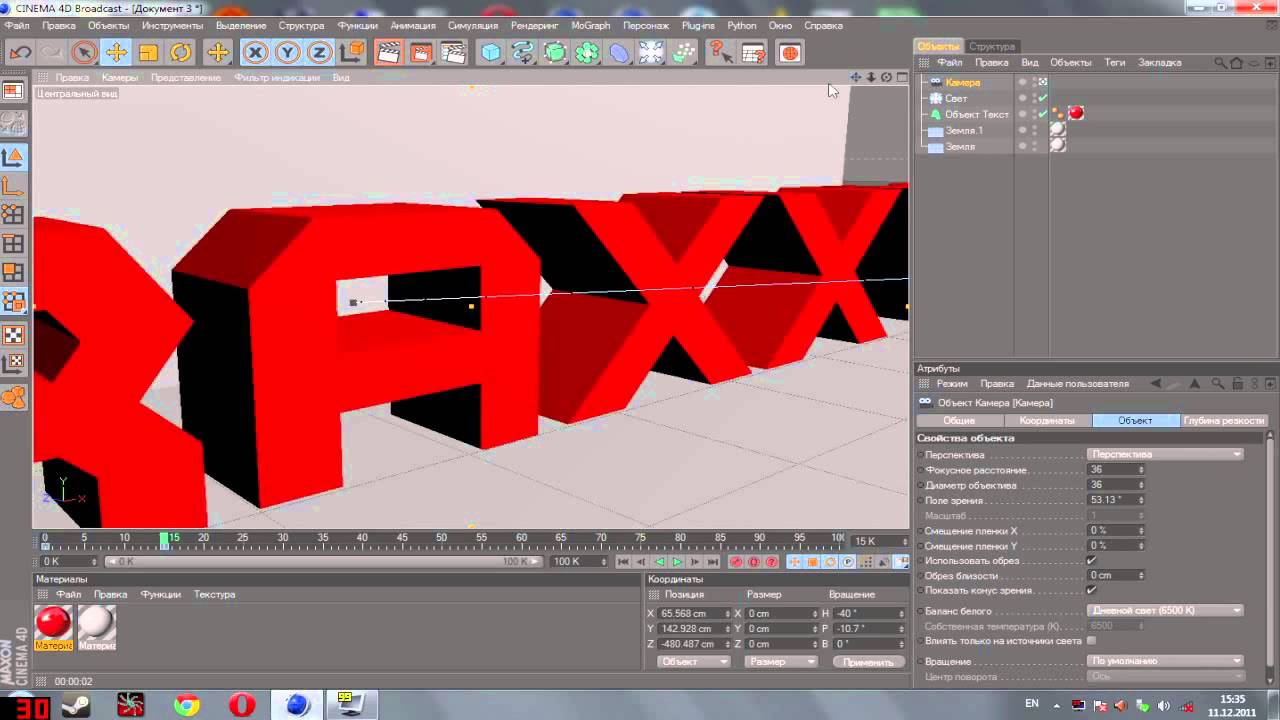Image resolution: width=1280 pixels, height=720 pixels.
Task: Open Размер dropdown in coordinates panel
Action: point(781,662)
